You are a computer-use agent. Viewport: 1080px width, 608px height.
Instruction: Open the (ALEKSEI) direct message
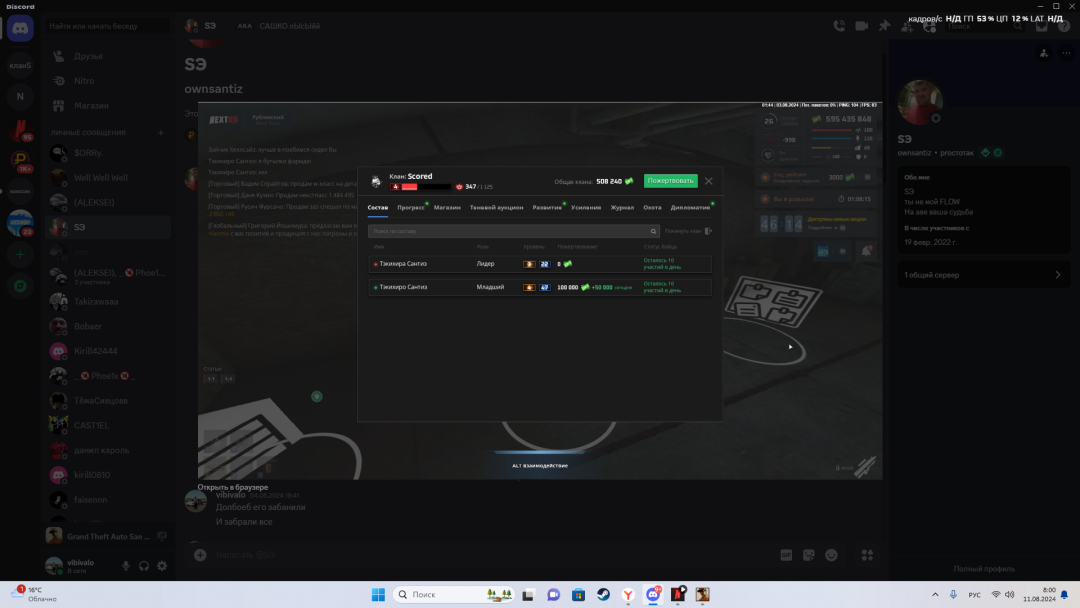pos(107,202)
